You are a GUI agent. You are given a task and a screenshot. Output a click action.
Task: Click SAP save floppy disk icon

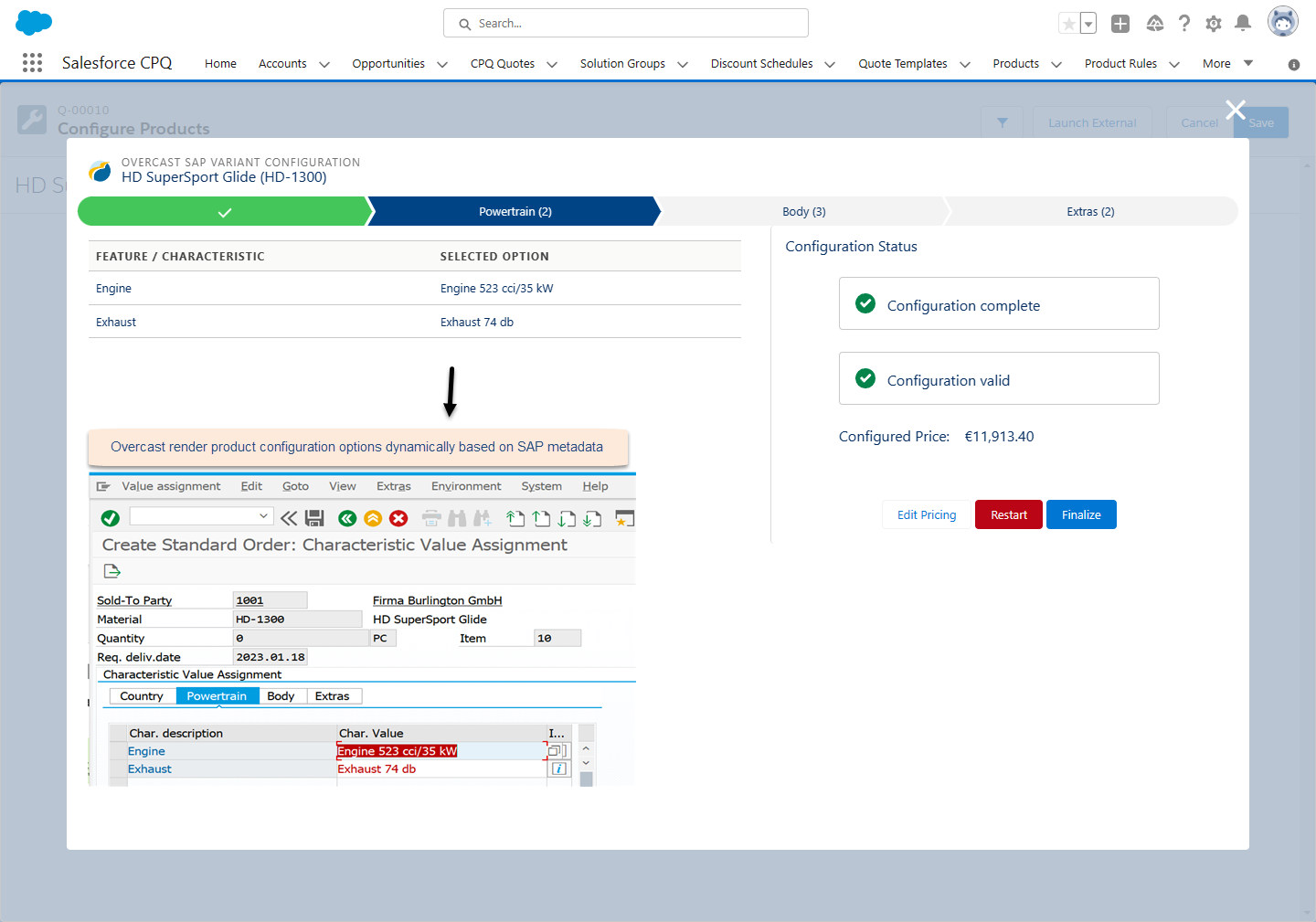pos(314,518)
